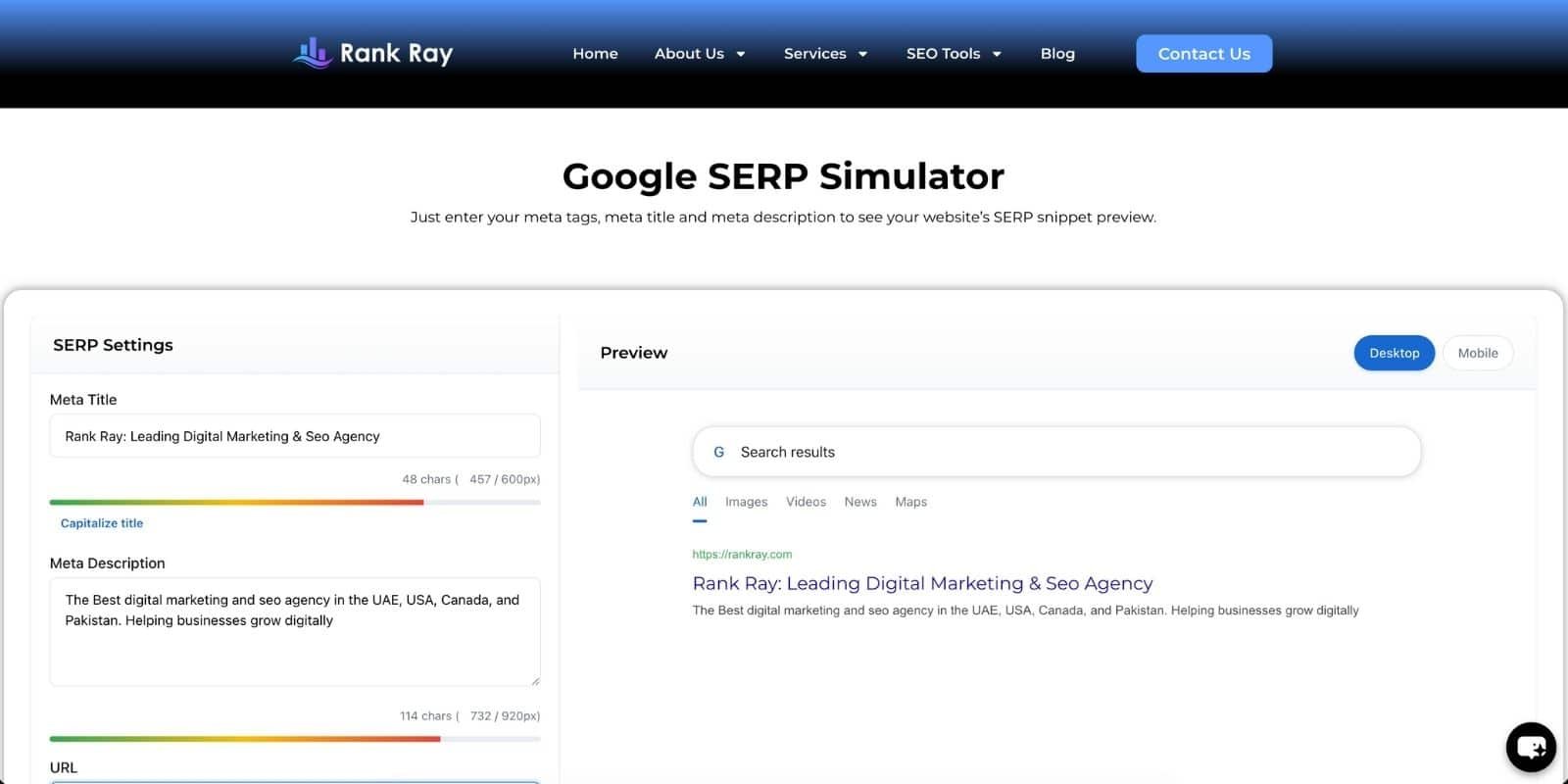Switch preview to Mobile mode
1568x784 pixels.
[1477, 353]
